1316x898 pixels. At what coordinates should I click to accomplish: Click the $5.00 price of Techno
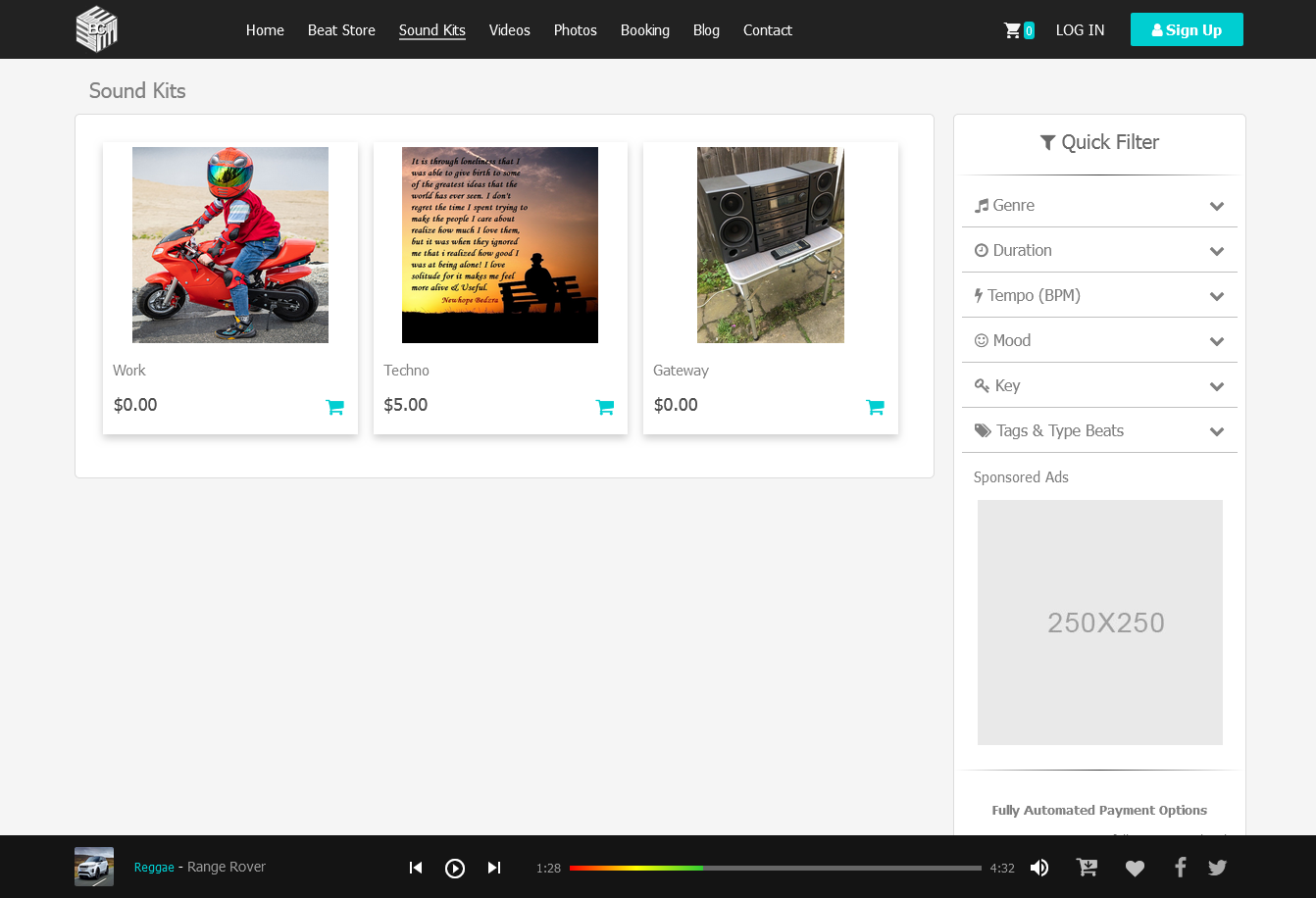(406, 405)
